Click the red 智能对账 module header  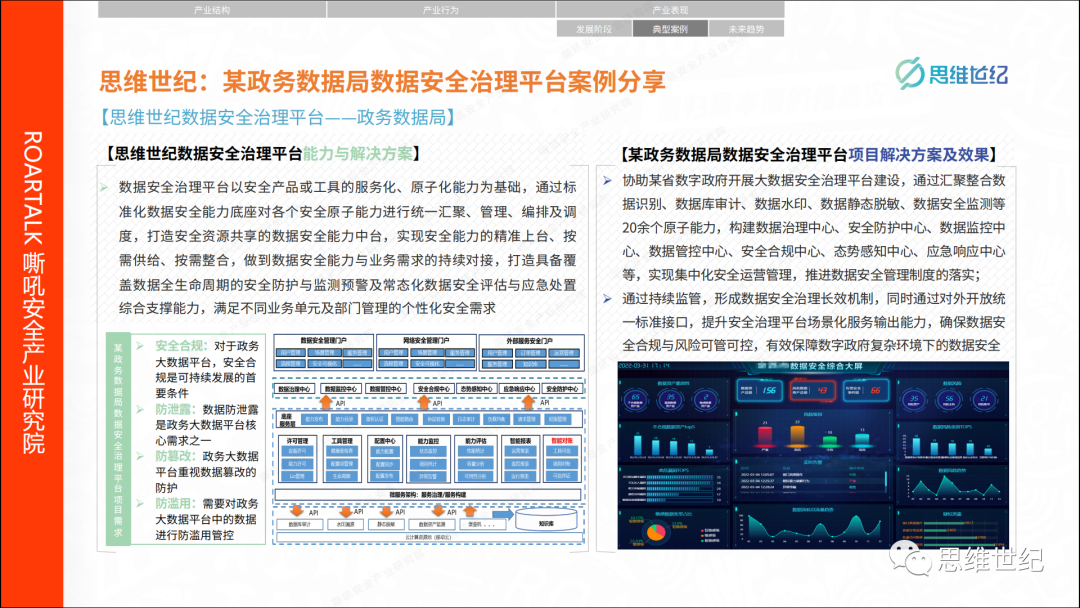tap(562, 441)
